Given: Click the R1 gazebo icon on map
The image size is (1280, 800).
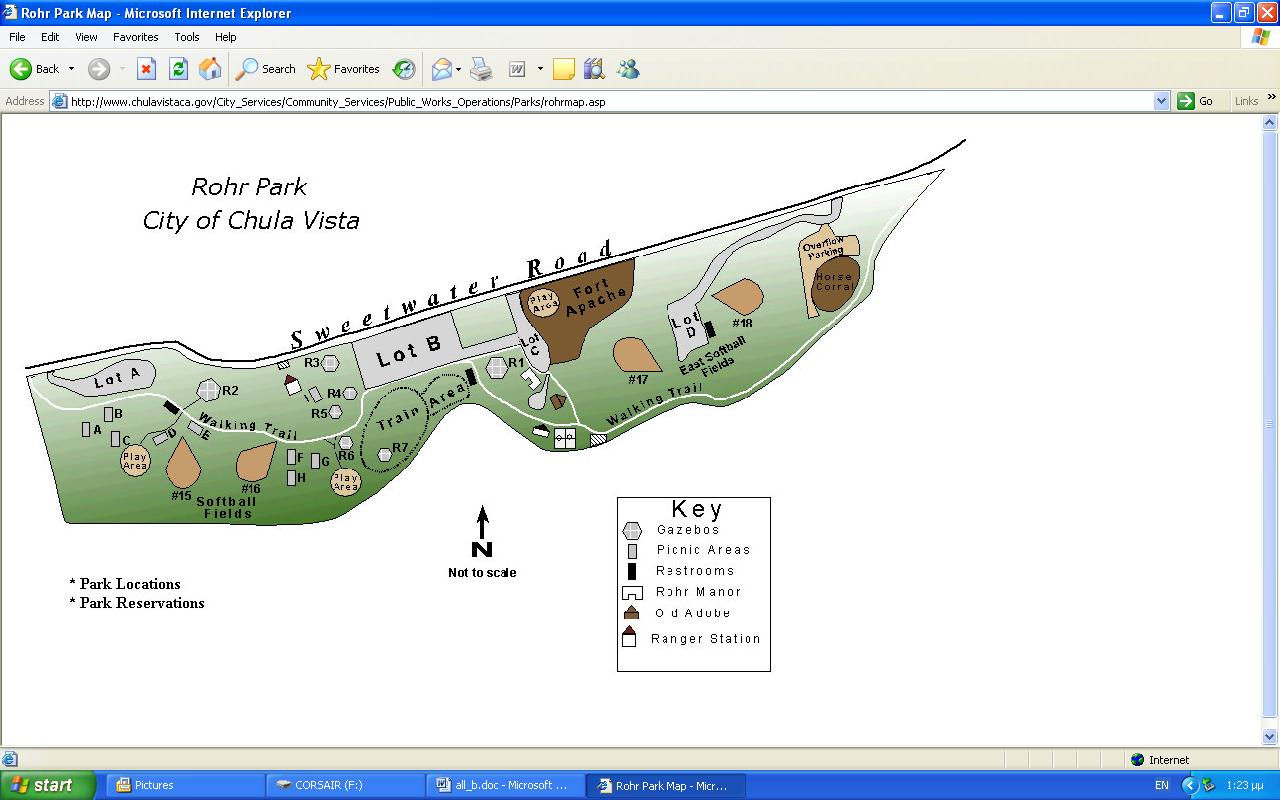Looking at the screenshot, I should (497, 368).
